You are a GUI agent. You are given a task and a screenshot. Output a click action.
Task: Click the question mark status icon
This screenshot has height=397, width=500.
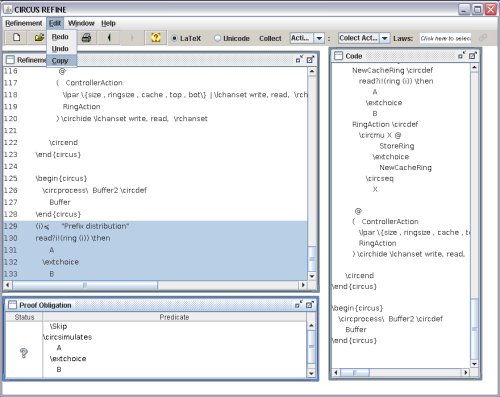point(24,353)
